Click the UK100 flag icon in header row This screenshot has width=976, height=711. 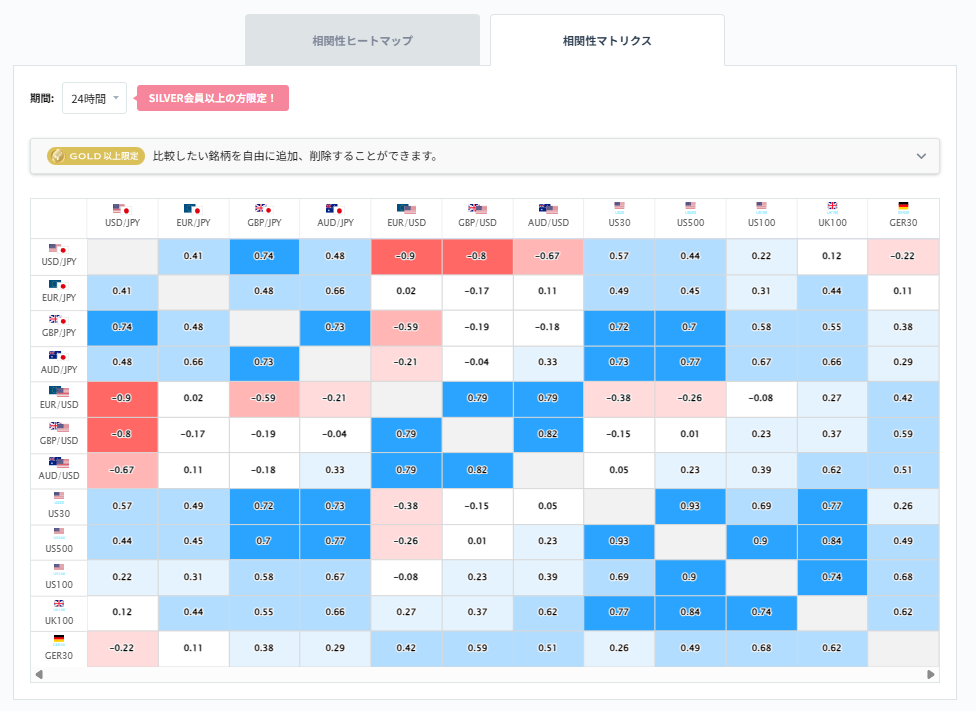click(x=832, y=207)
